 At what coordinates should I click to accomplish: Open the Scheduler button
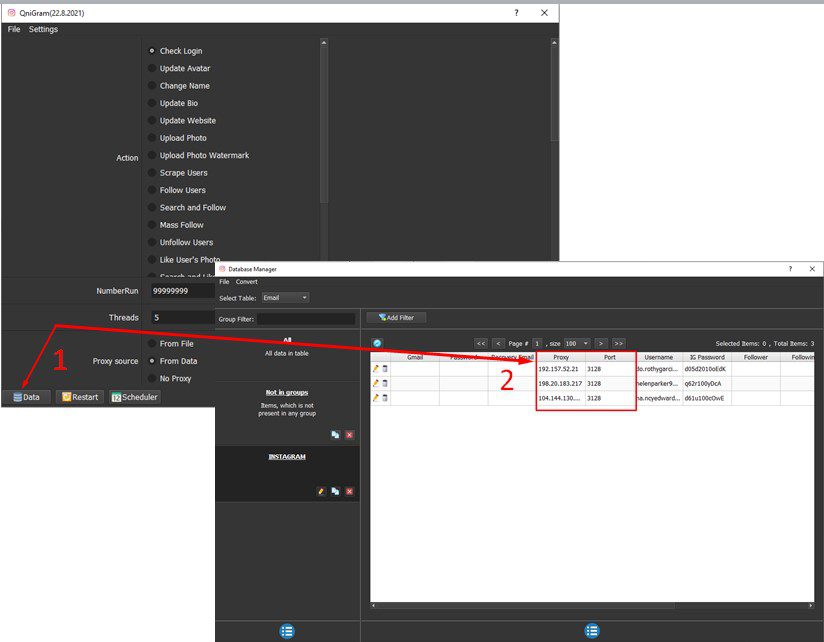pyautogui.click(x=135, y=397)
